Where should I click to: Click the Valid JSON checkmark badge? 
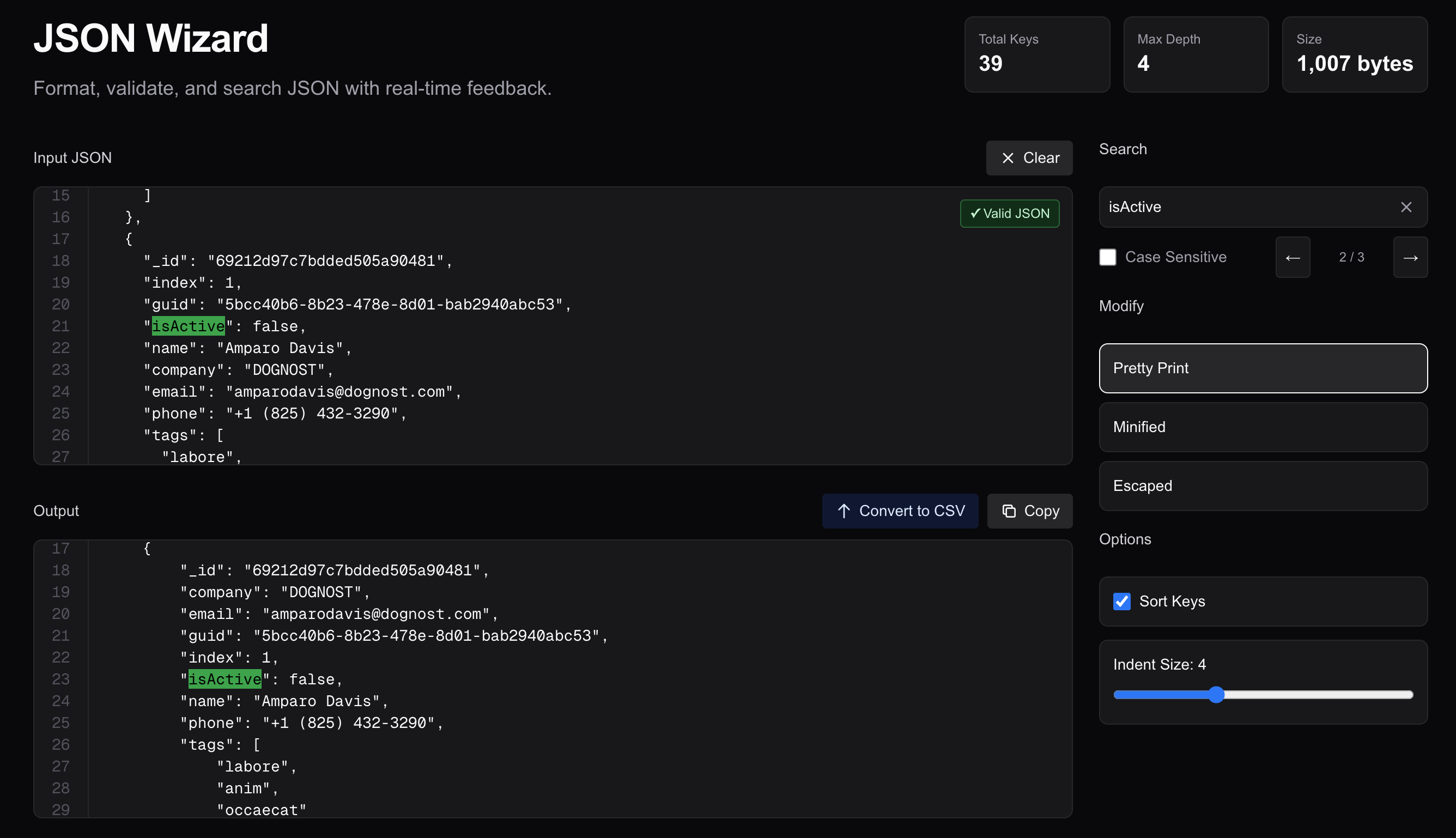pyautogui.click(x=1009, y=213)
